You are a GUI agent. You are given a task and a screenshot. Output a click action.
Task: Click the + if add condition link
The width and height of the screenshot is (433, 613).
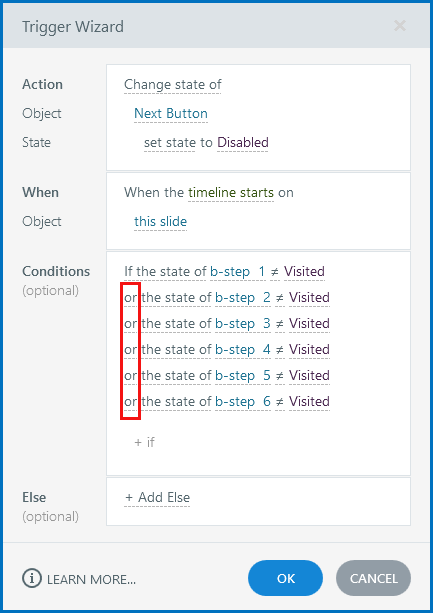tap(144, 442)
